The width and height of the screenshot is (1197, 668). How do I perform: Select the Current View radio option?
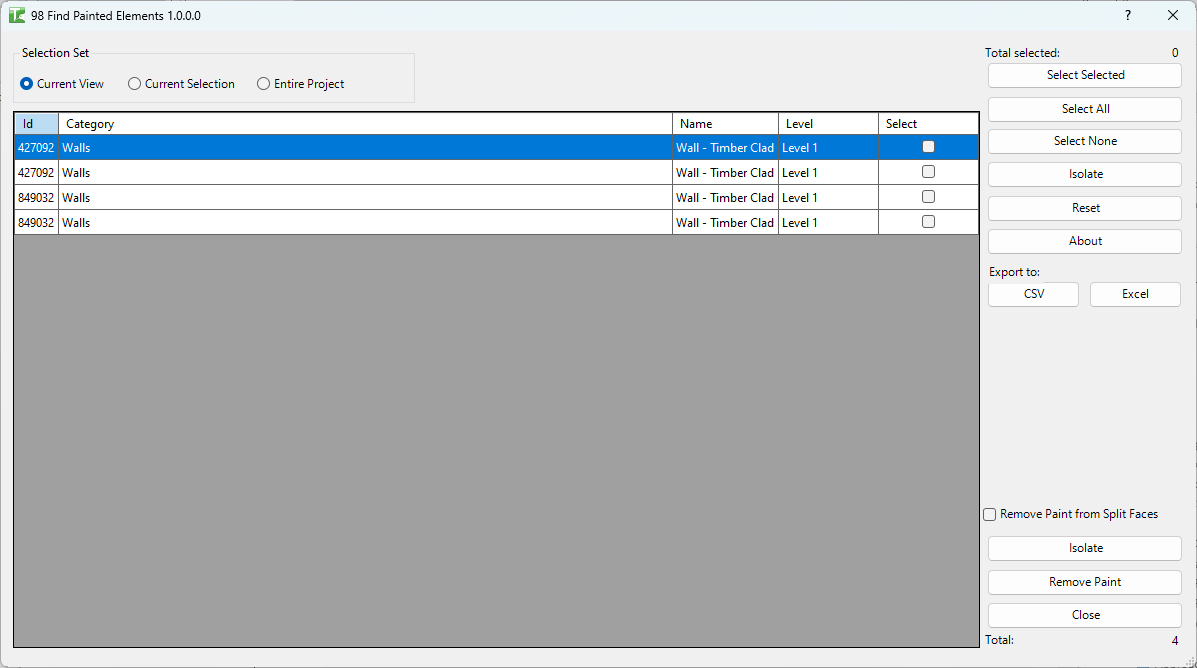point(26,84)
